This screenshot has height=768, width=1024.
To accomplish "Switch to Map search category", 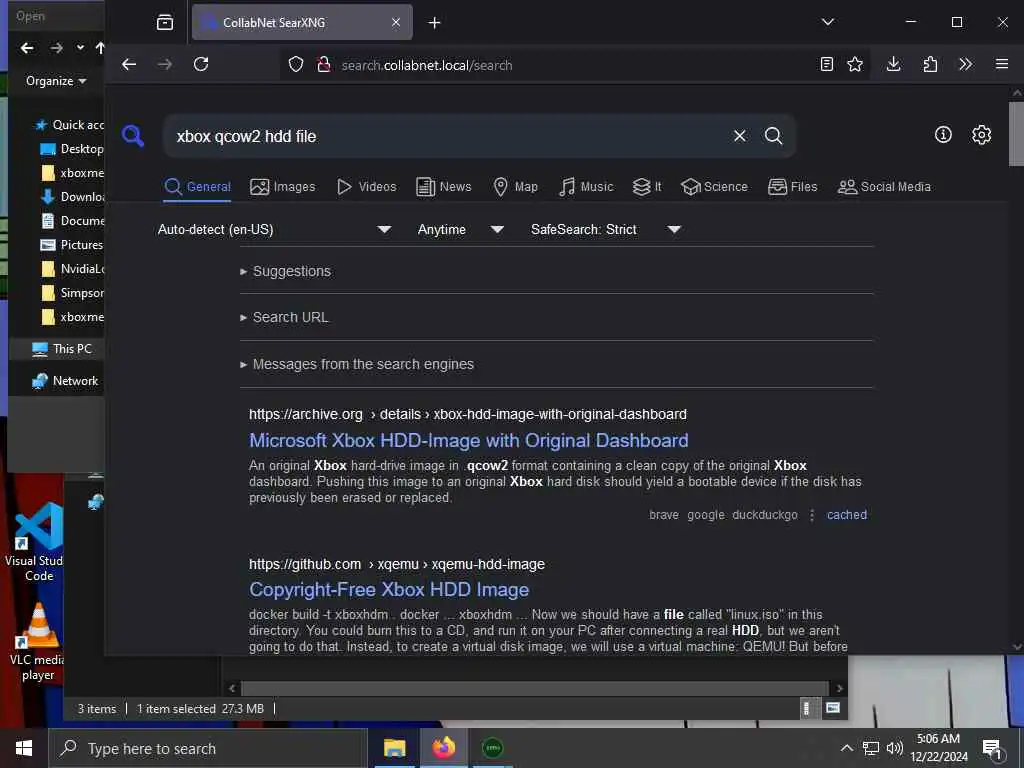I will click(x=515, y=187).
